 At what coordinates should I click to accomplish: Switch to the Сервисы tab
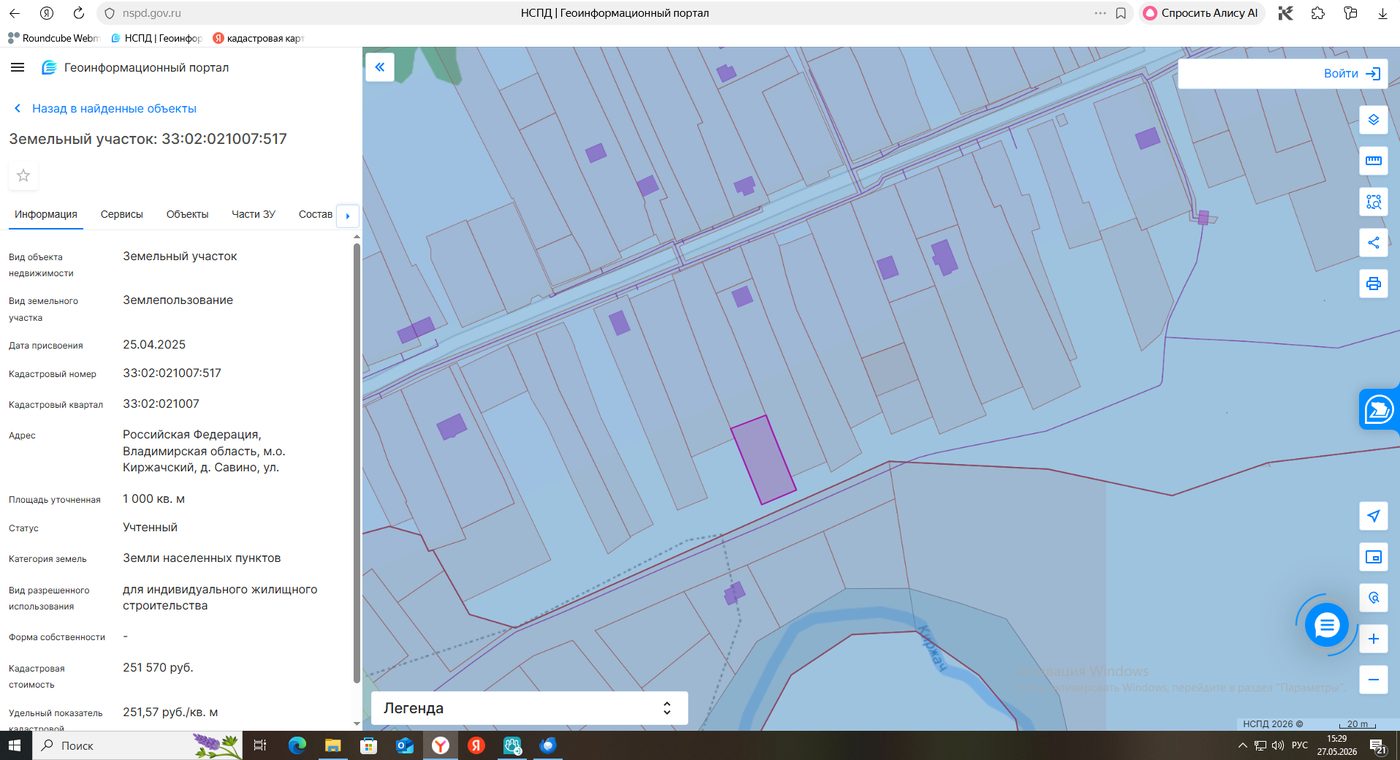pos(122,214)
